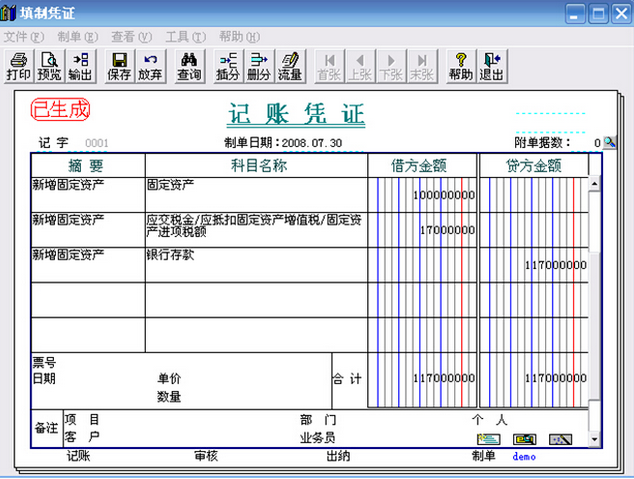
Task: Click scrollbar up arrow in voucher table
Action: click(594, 184)
